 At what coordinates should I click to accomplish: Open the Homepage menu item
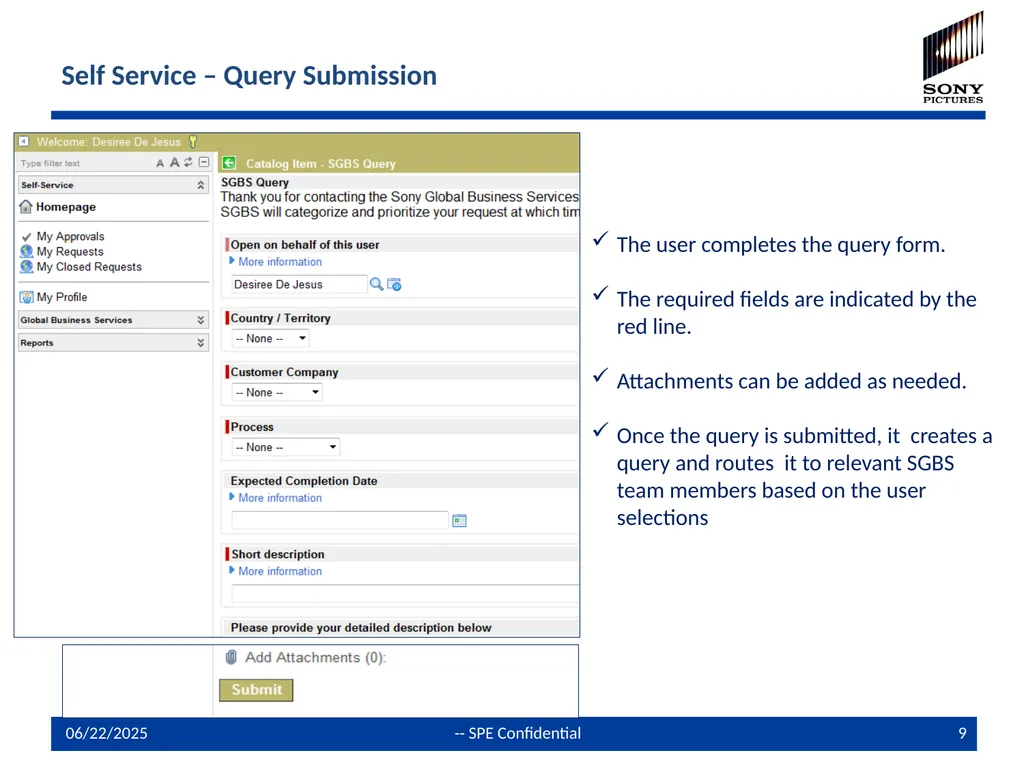coord(65,207)
